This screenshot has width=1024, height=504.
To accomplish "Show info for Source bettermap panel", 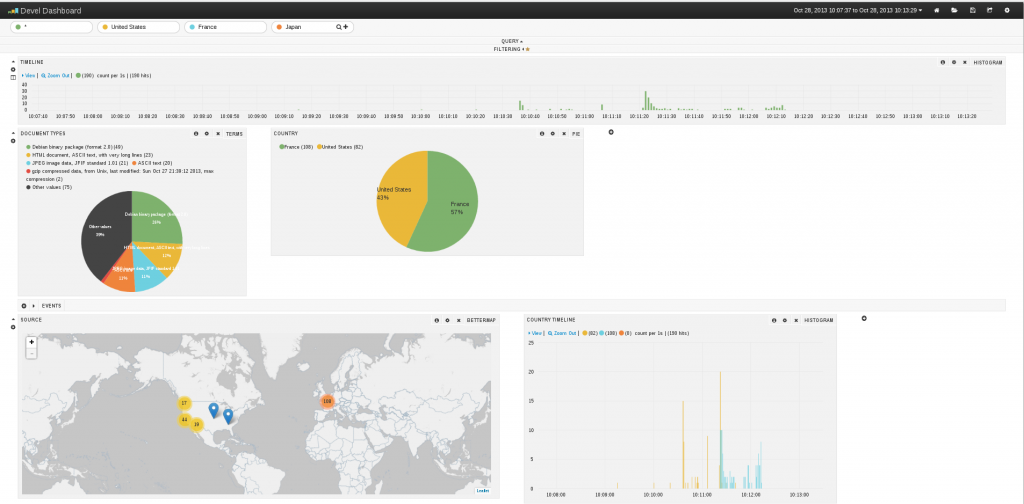I will pos(436,321).
